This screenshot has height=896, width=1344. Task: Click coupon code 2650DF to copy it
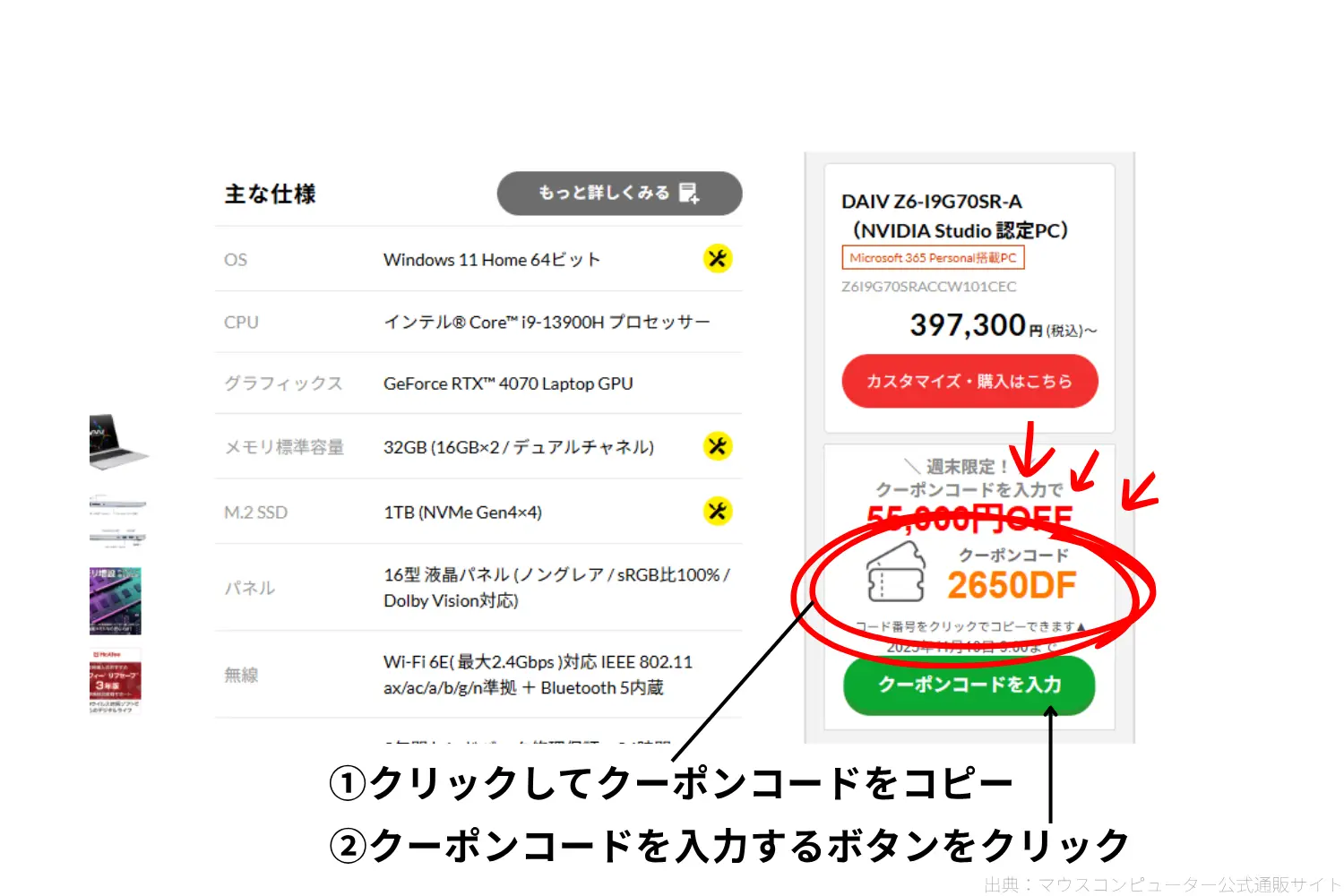coord(1012,582)
